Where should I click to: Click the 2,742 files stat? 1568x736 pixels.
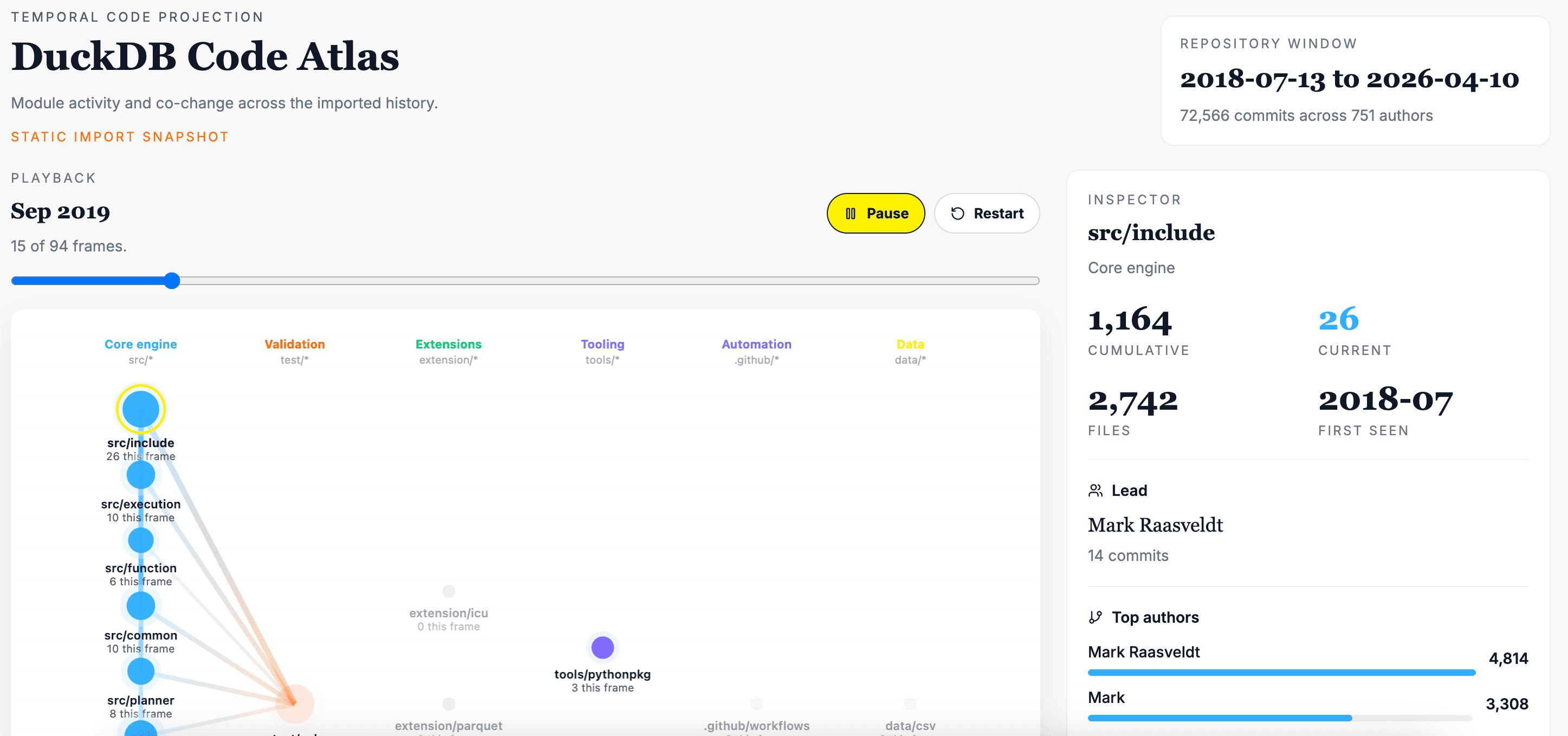pyautogui.click(x=1132, y=401)
